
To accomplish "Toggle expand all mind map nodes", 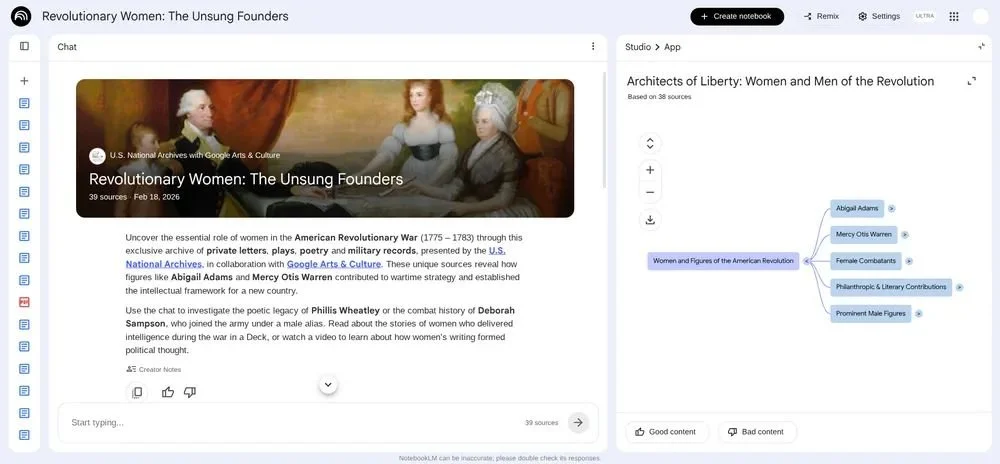I will pos(650,143).
